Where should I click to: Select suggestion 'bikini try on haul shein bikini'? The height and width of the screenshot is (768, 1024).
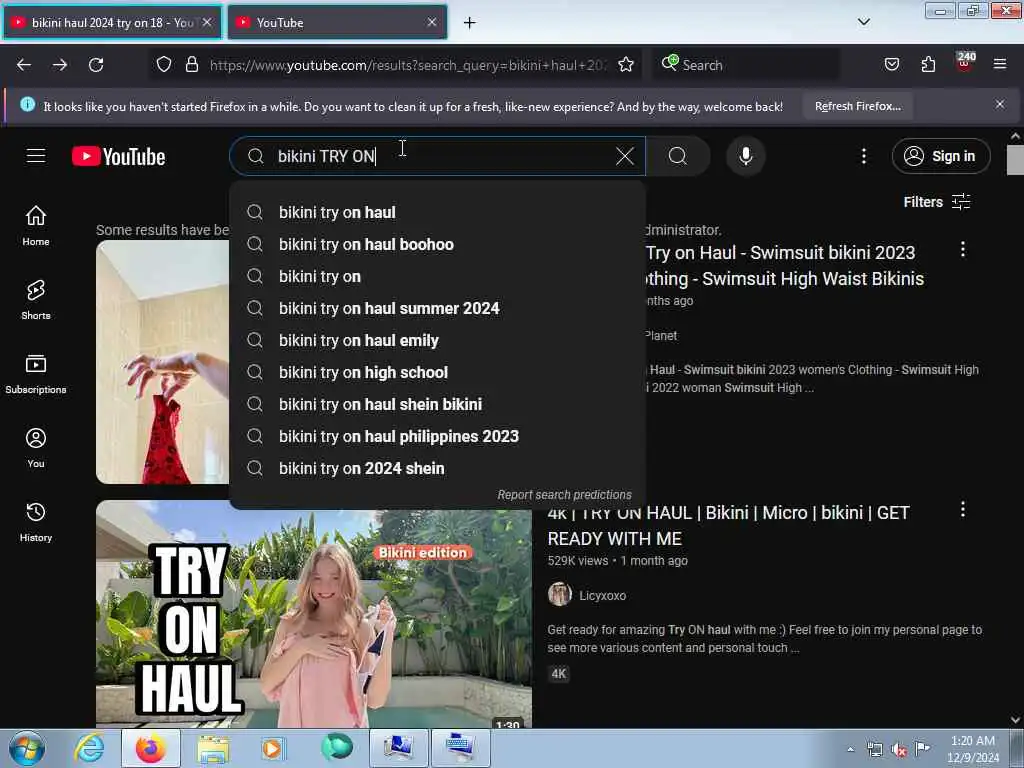click(x=438, y=404)
